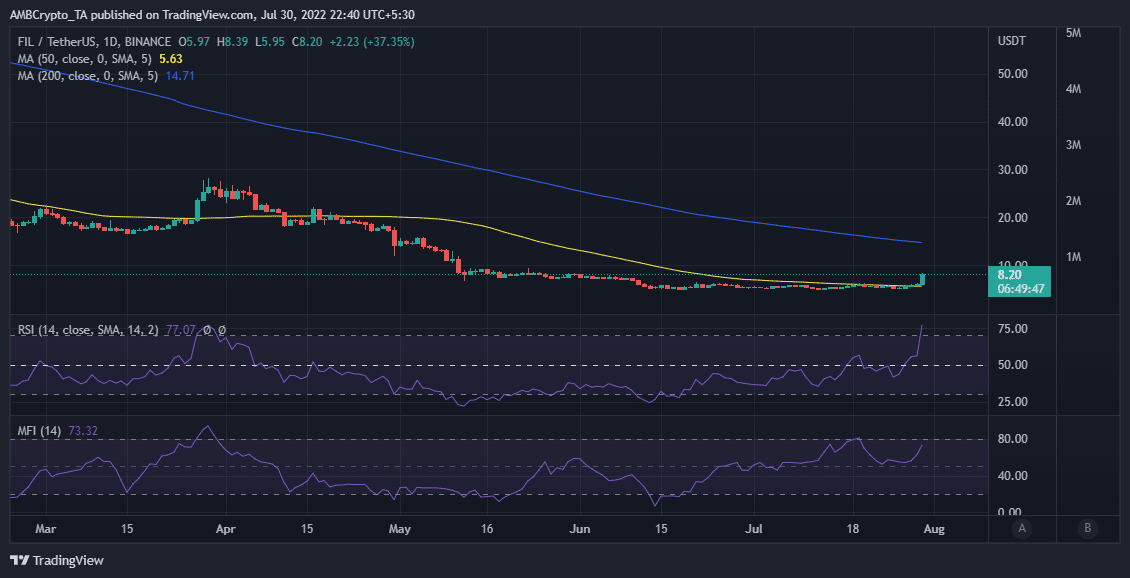This screenshot has height=578, width=1130.
Task: Click the Jun date on the time axis
Action: (580, 529)
